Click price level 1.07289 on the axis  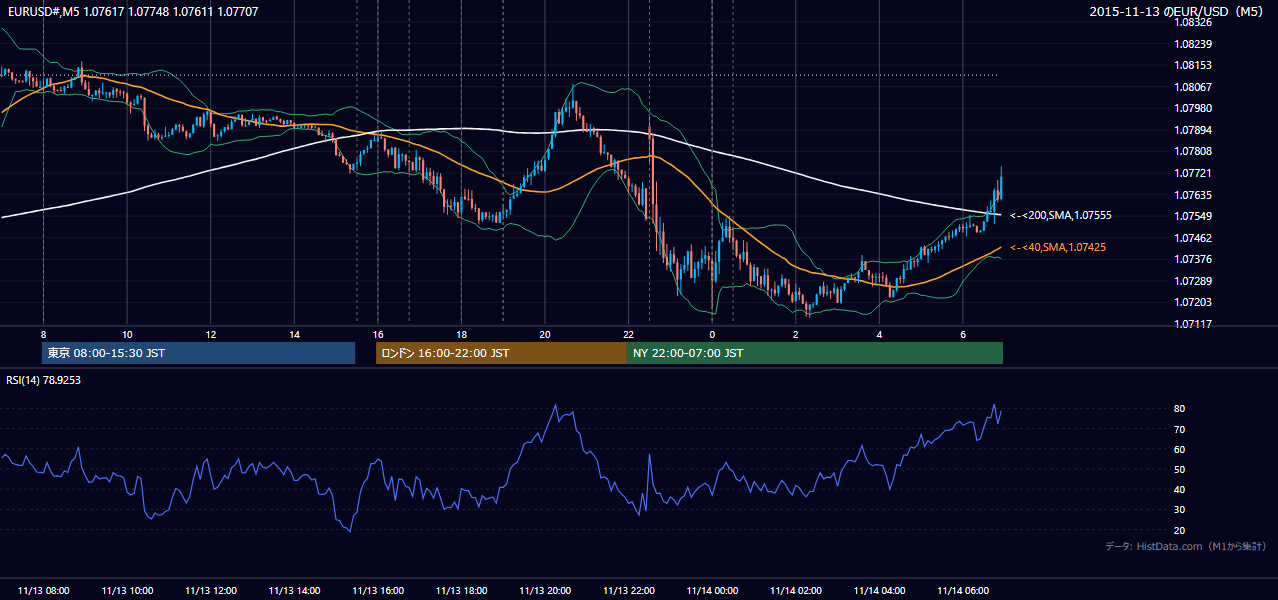click(x=1195, y=281)
